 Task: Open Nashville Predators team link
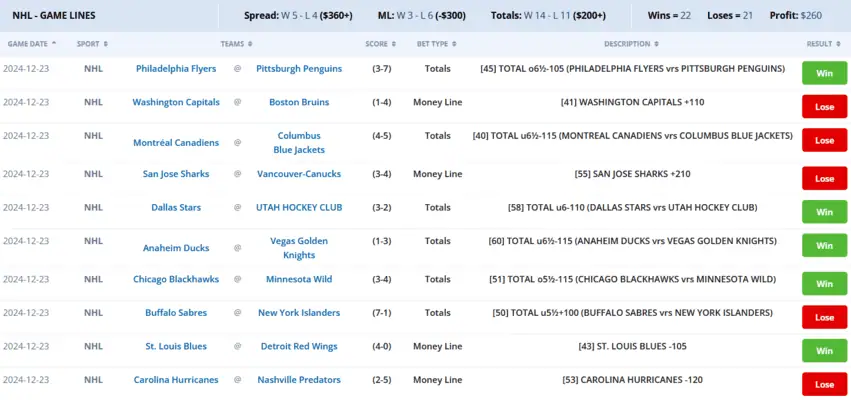coord(299,380)
